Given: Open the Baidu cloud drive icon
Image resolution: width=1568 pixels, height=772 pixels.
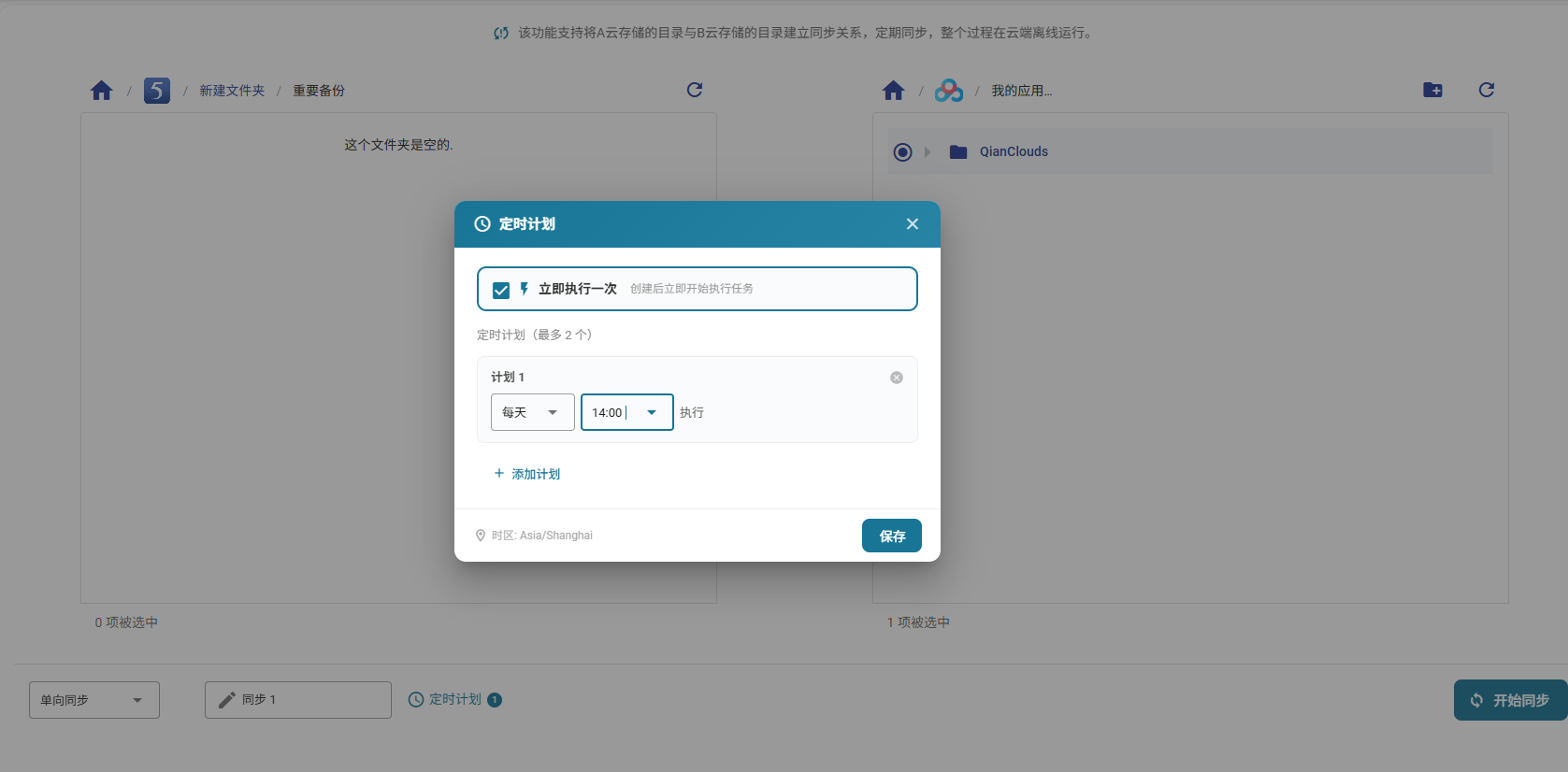Looking at the screenshot, I should click(x=949, y=91).
